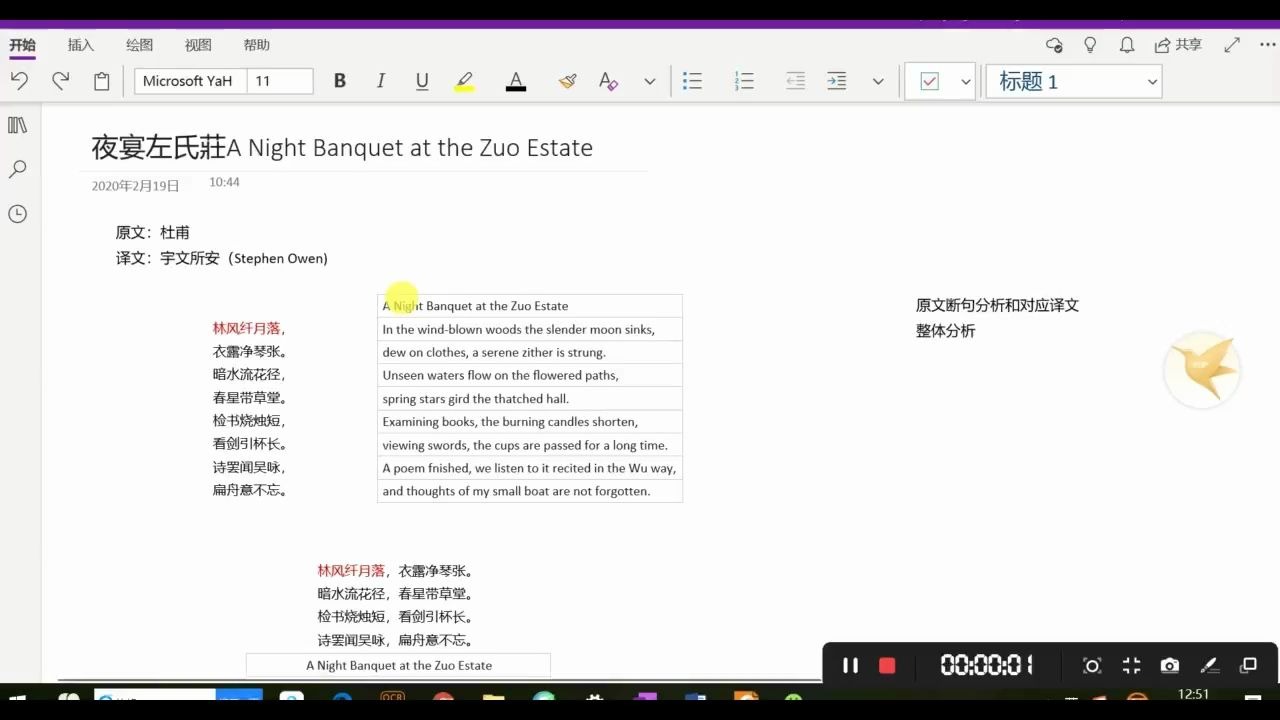
Task: Open the search pane
Action: pos(17,169)
